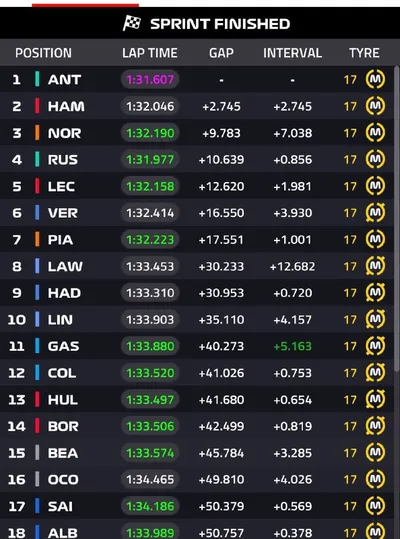Select the VER driver row name
Image resolution: width=400 pixels, height=539 pixels.
pyautogui.click(x=63, y=213)
